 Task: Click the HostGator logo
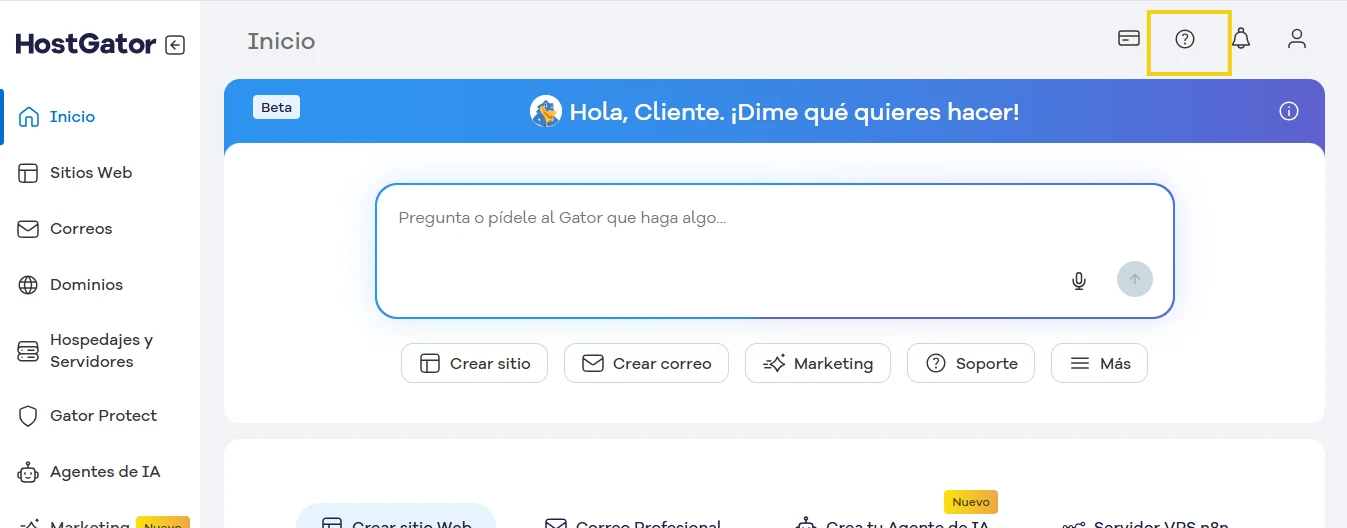click(86, 44)
